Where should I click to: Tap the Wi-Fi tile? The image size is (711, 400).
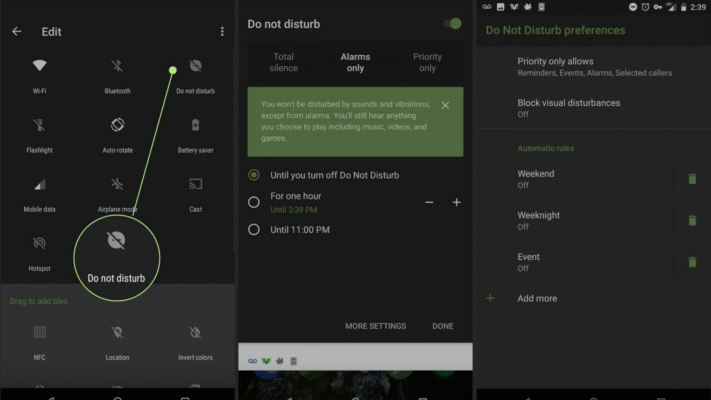(x=39, y=76)
